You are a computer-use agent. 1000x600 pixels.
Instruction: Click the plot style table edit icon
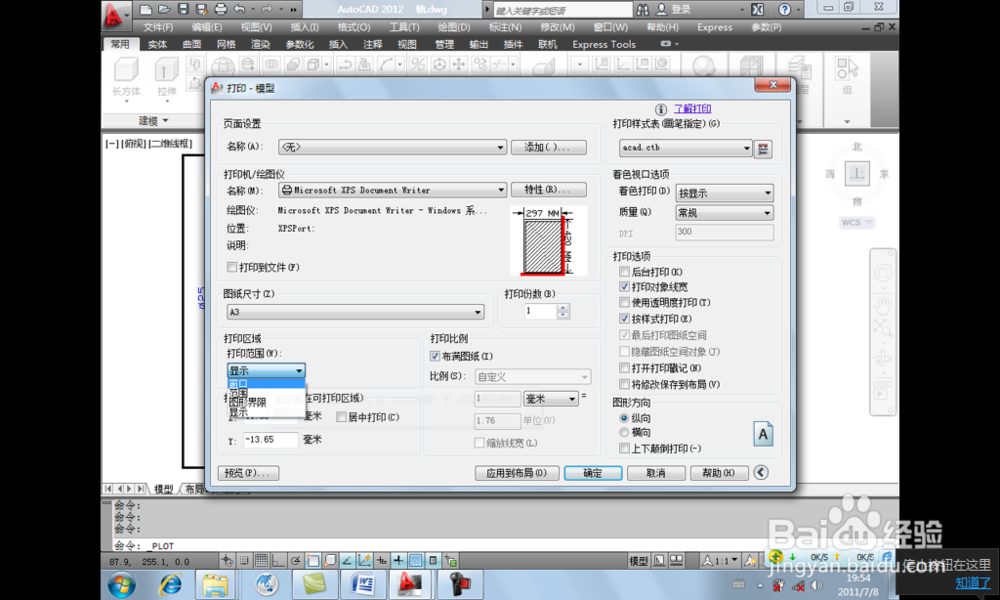click(x=763, y=149)
